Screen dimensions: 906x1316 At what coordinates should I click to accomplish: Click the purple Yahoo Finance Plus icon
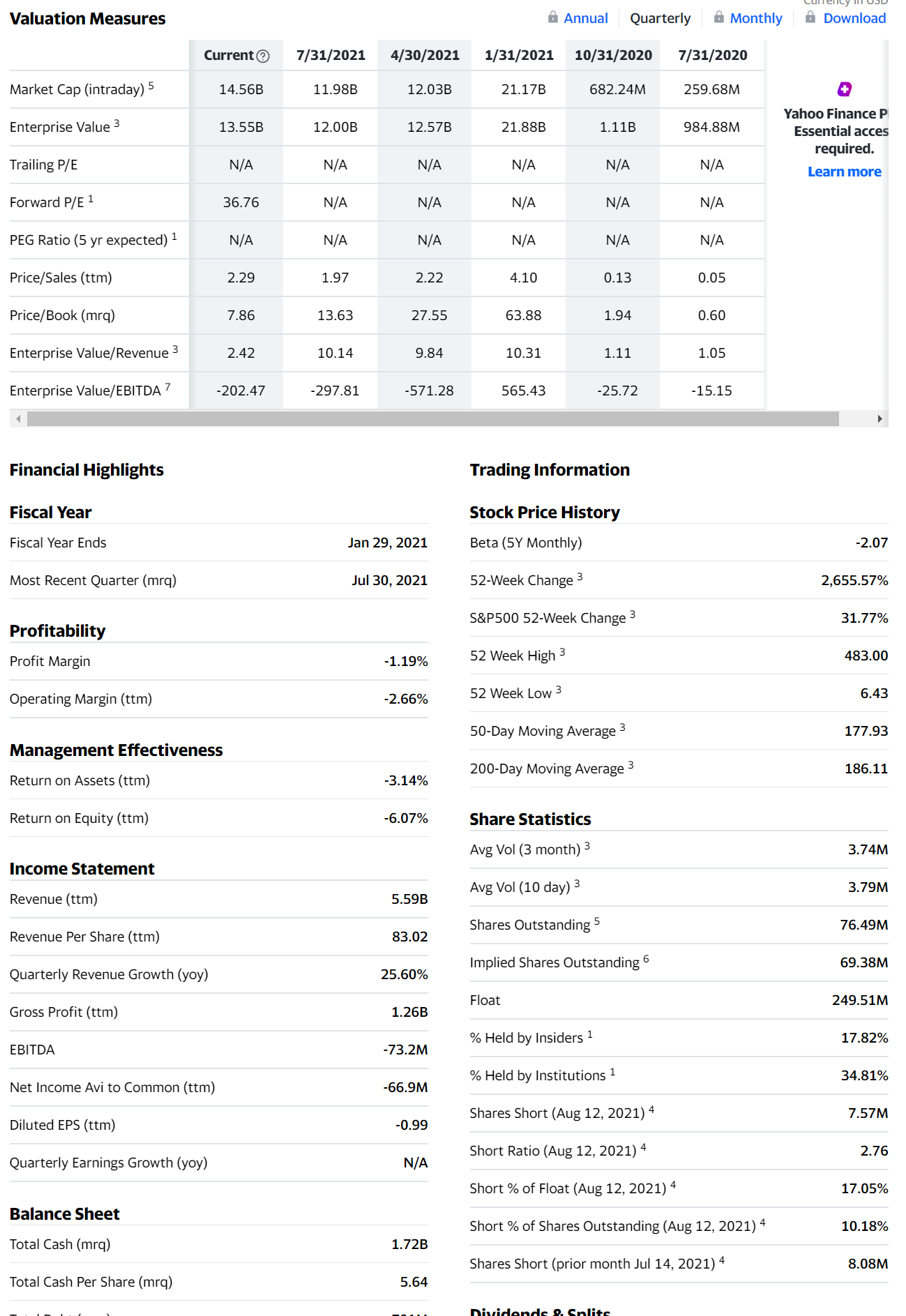click(x=845, y=89)
